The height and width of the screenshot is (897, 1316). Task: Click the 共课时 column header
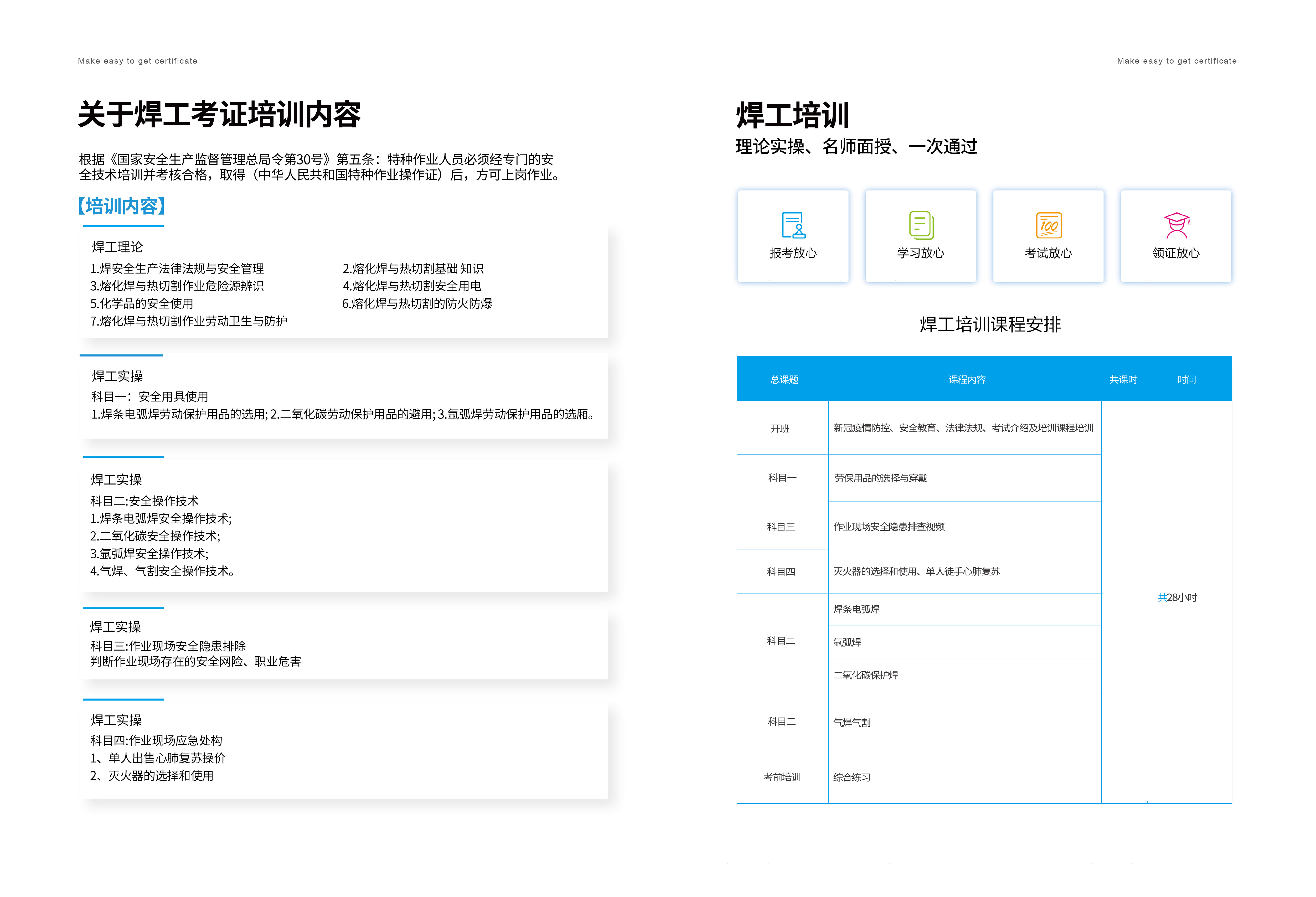tap(1123, 379)
